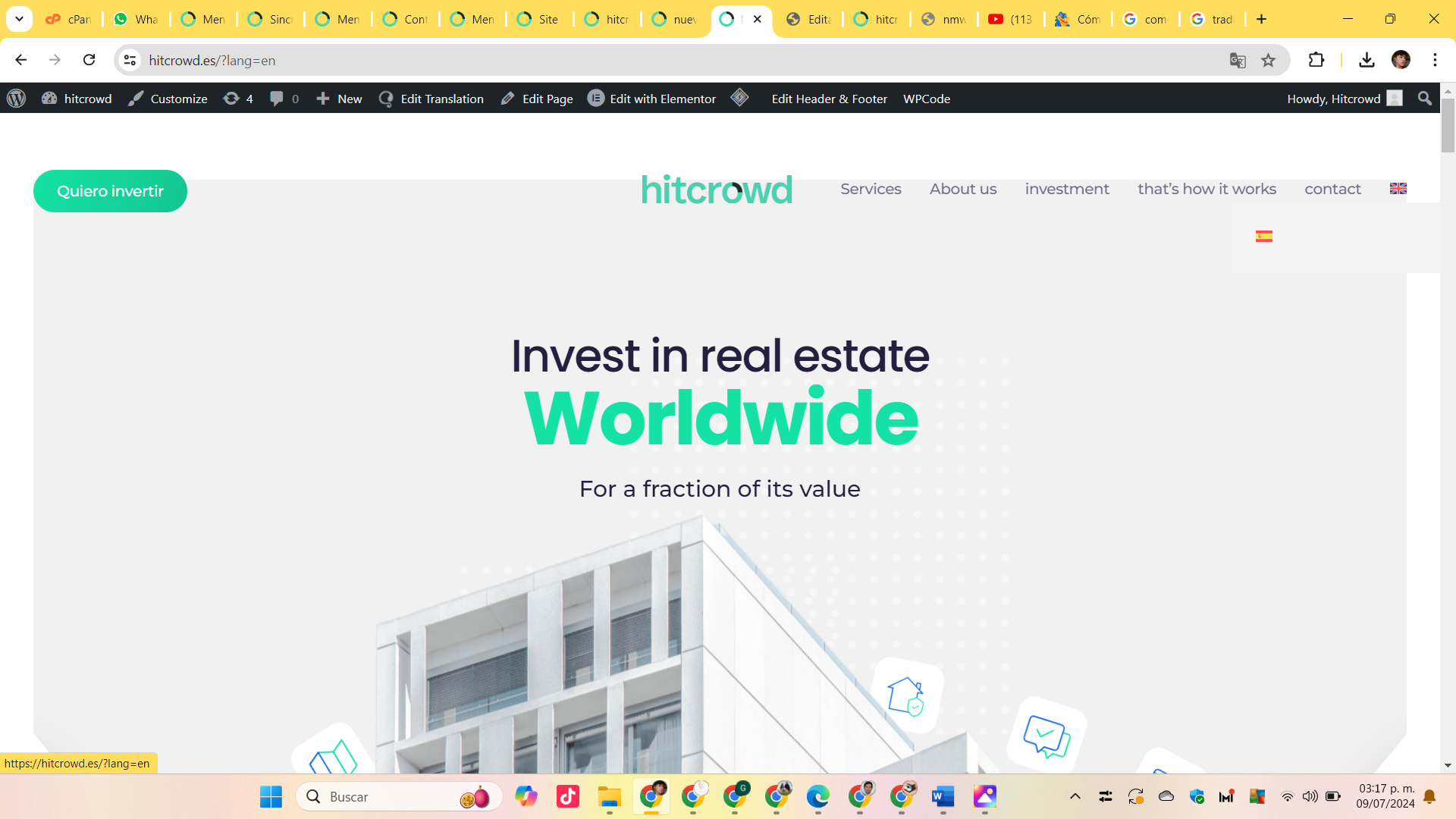The image size is (1456, 819).
Task: Click the Quiero invertir button
Action: coord(110,191)
